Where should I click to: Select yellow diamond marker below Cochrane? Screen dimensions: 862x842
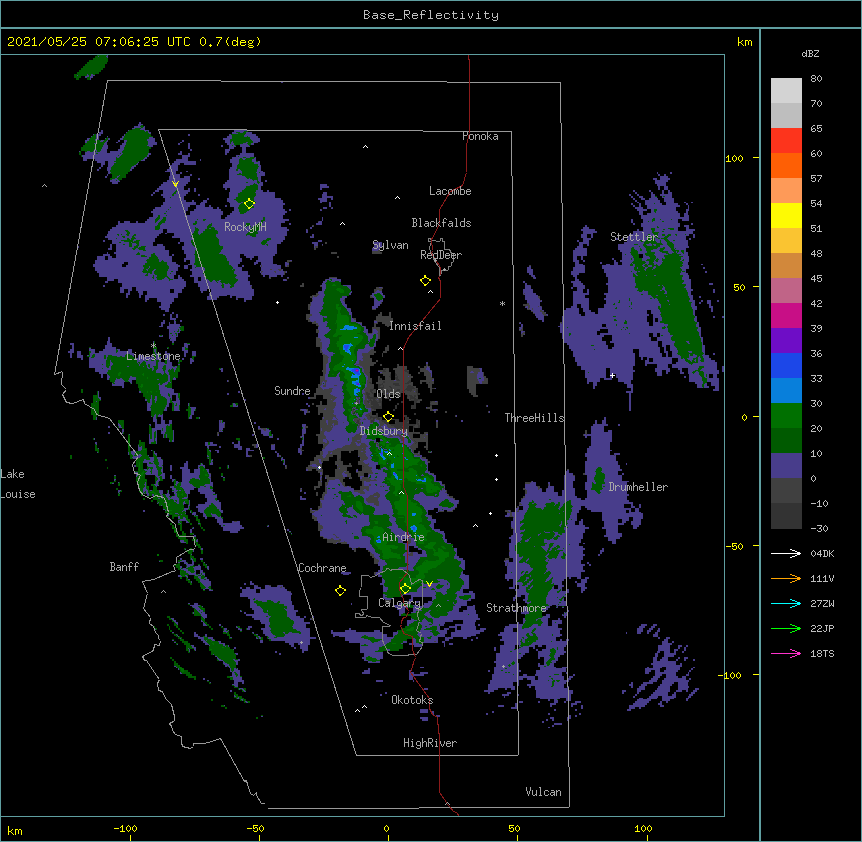[340, 590]
